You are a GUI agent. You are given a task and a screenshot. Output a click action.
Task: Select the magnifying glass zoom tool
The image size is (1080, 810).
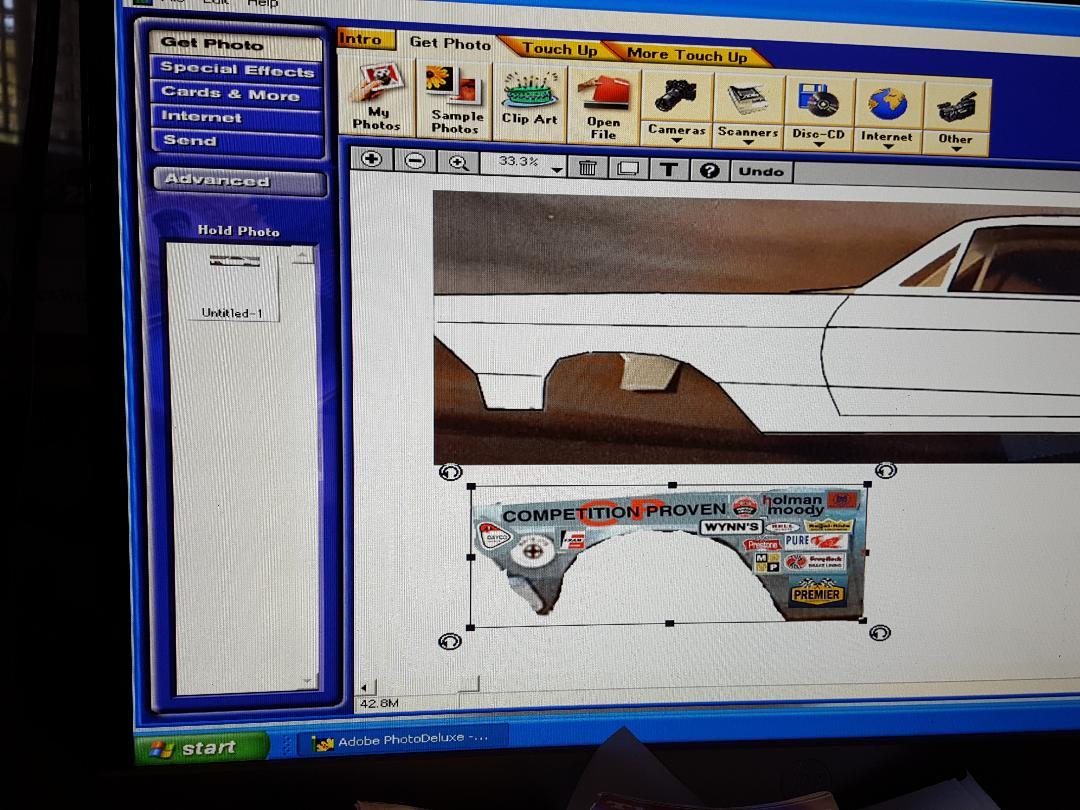click(x=458, y=163)
